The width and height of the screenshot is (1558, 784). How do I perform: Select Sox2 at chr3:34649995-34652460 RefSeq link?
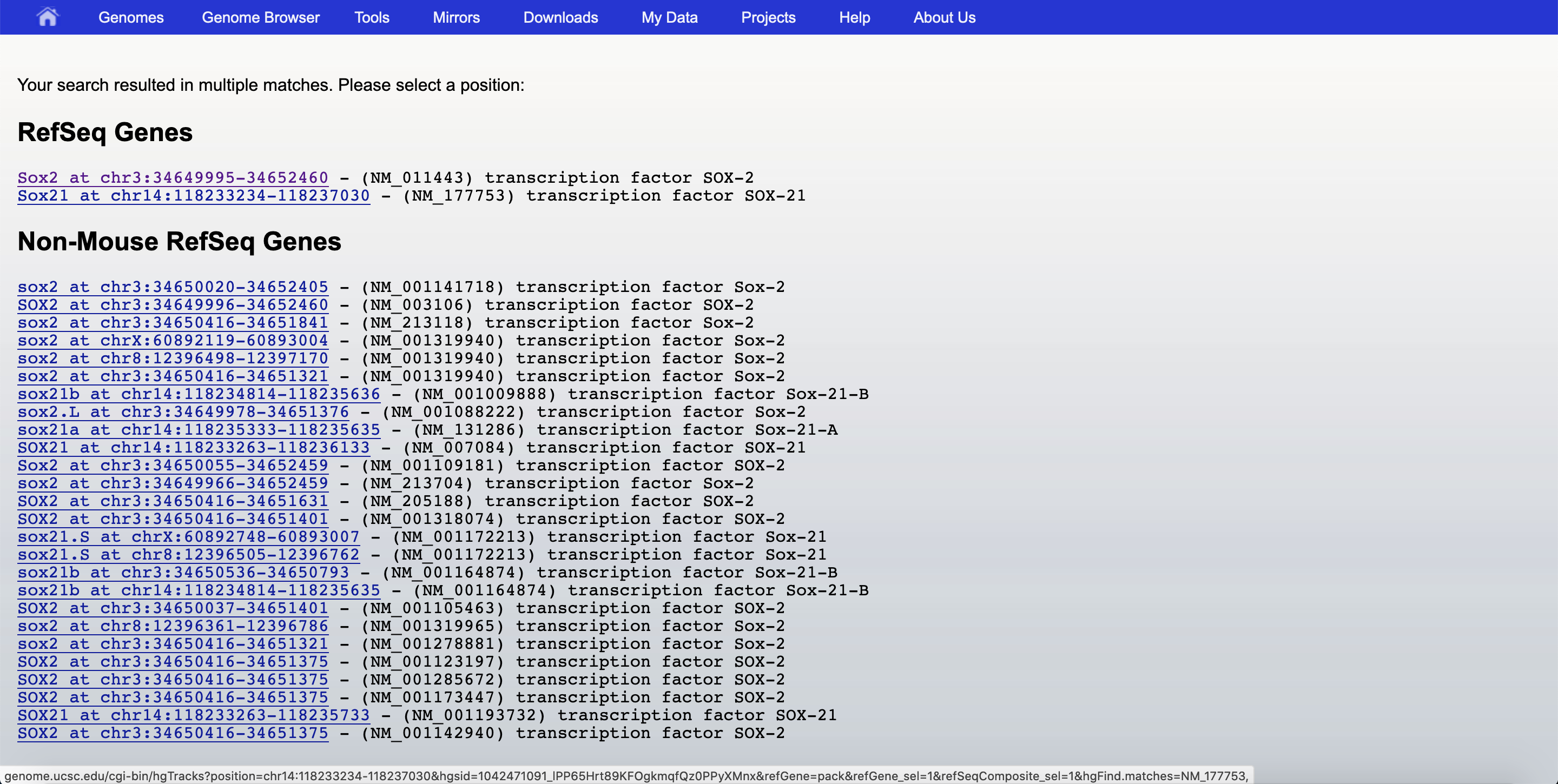click(173, 178)
